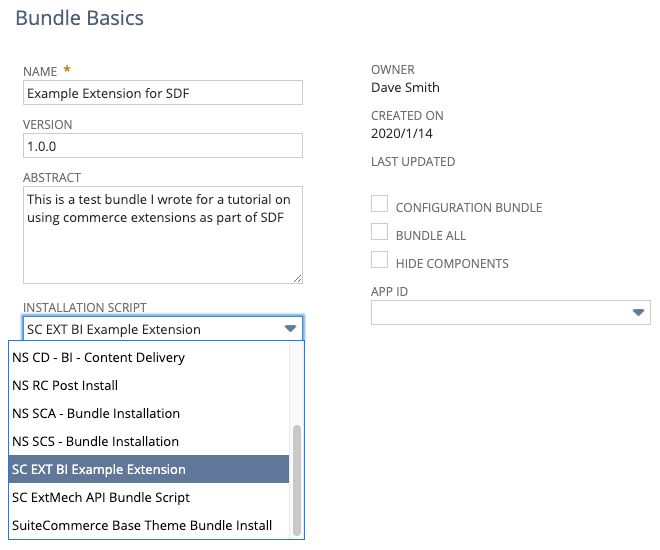Select NS CD - BI - Content Delivery option

click(98, 357)
